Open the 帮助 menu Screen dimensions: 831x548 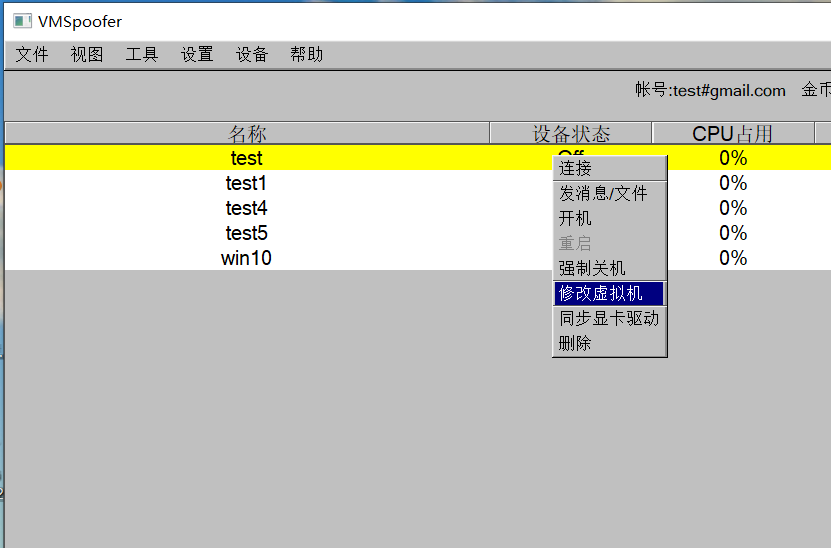(x=307, y=55)
